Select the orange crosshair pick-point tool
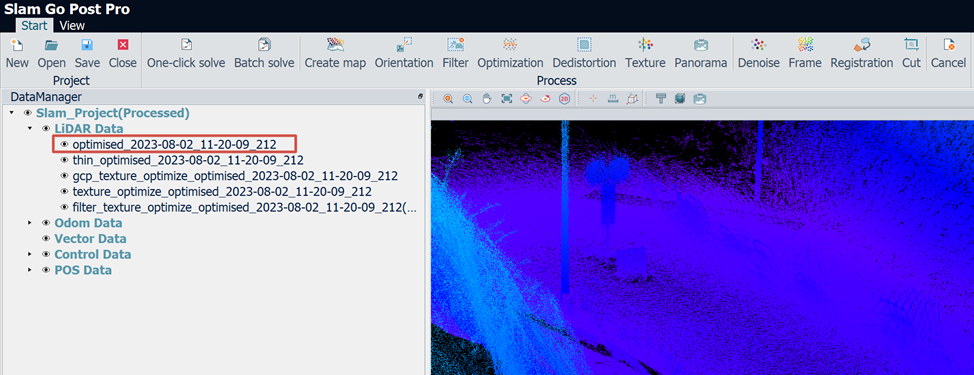 (x=593, y=99)
